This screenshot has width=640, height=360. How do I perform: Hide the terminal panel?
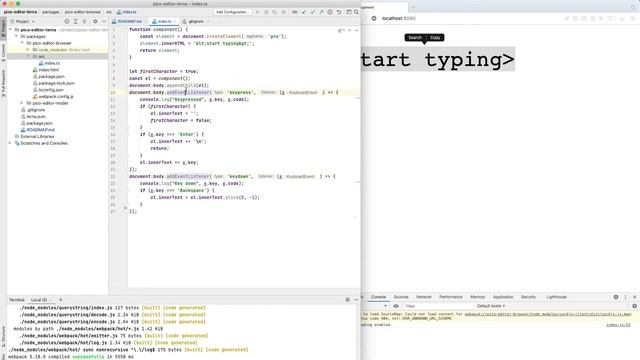pyautogui.click(x=356, y=300)
